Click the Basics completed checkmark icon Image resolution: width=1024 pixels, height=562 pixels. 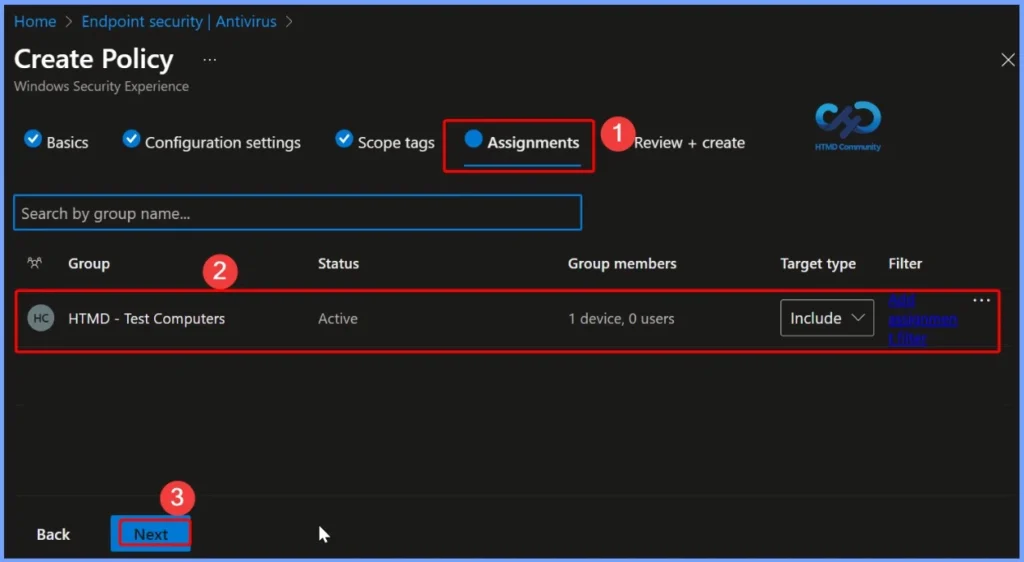click(33, 138)
